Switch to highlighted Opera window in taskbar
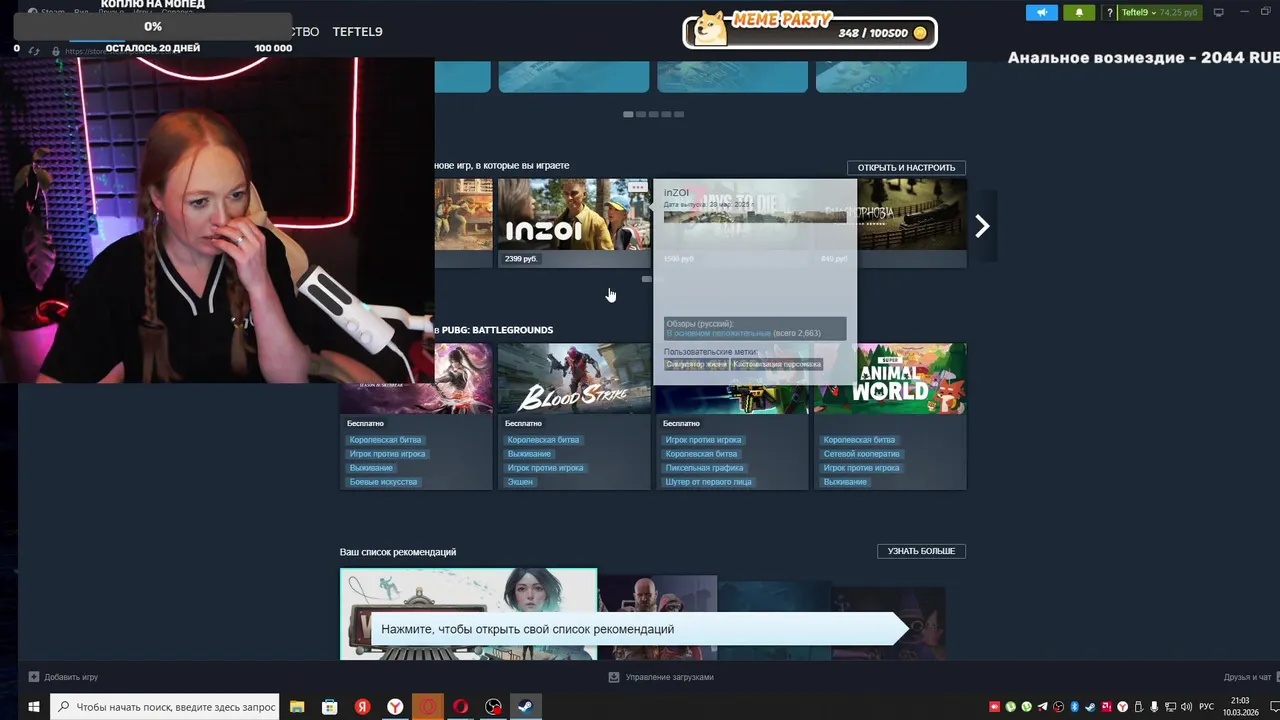The image size is (1280, 720). pos(428,707)
